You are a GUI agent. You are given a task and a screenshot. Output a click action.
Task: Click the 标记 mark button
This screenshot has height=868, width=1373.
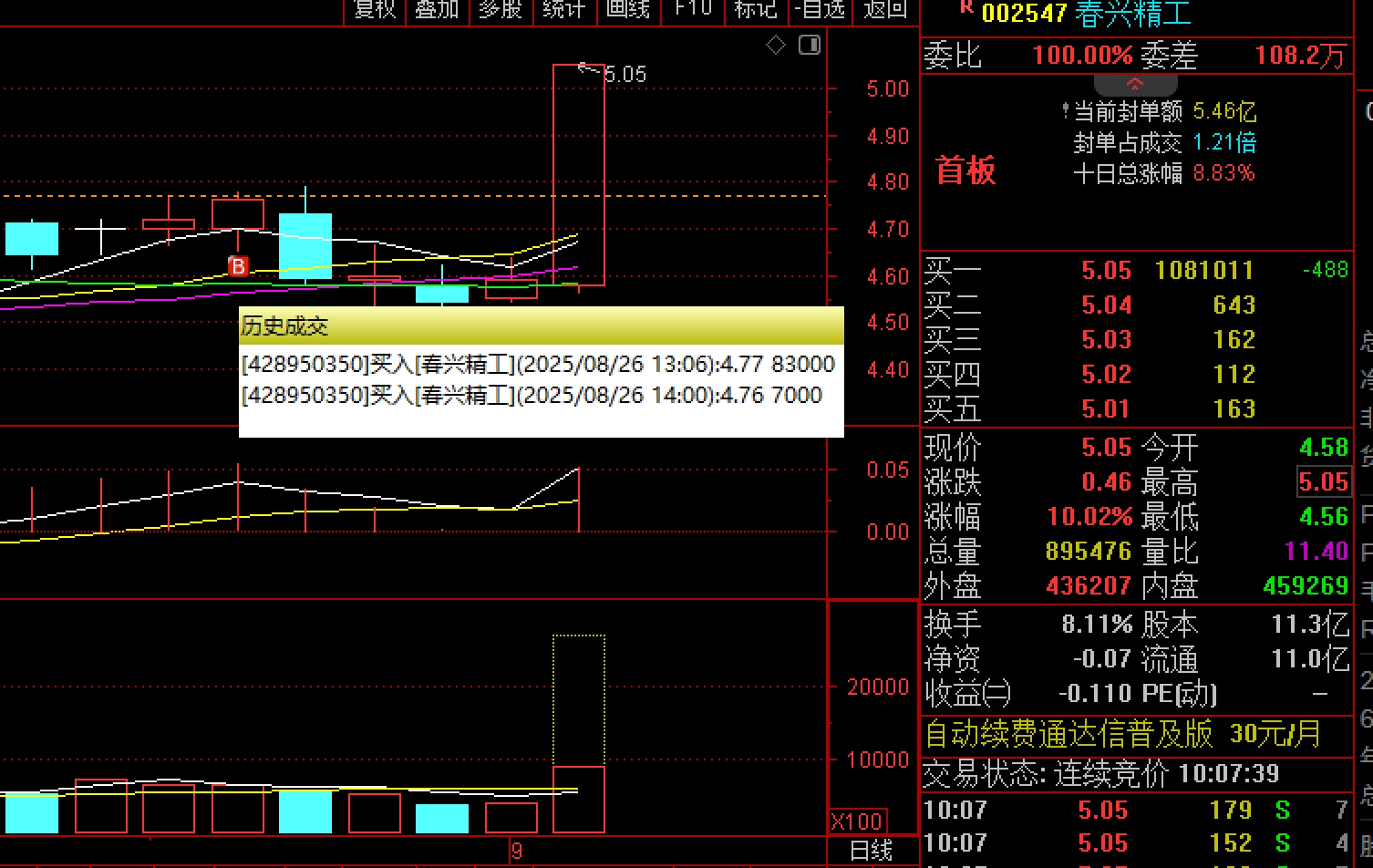click(x=755, y=9)
